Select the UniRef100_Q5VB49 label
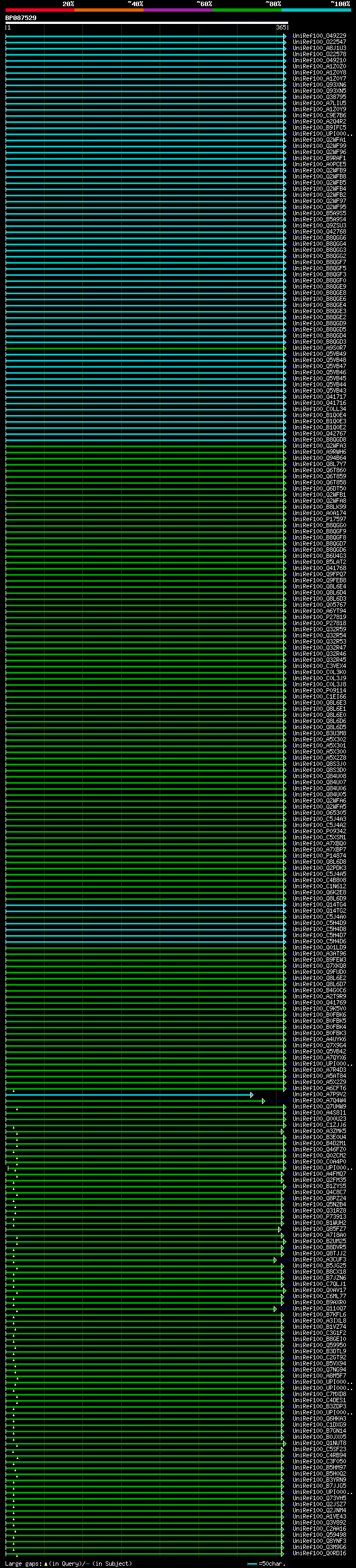356x1568 pixels. [x=319, y=354]
